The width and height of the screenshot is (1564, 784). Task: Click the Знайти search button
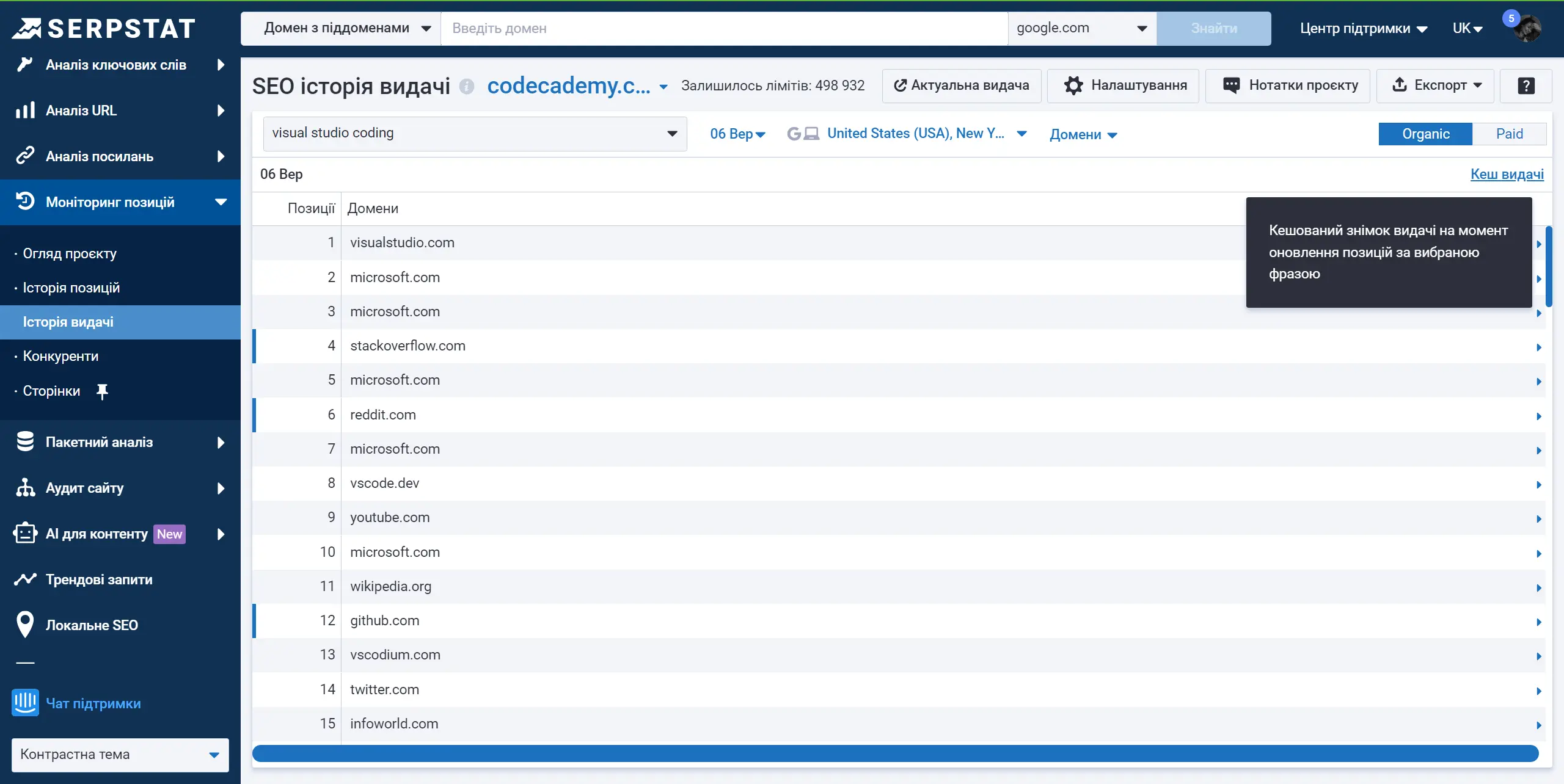click(1214, 28)
